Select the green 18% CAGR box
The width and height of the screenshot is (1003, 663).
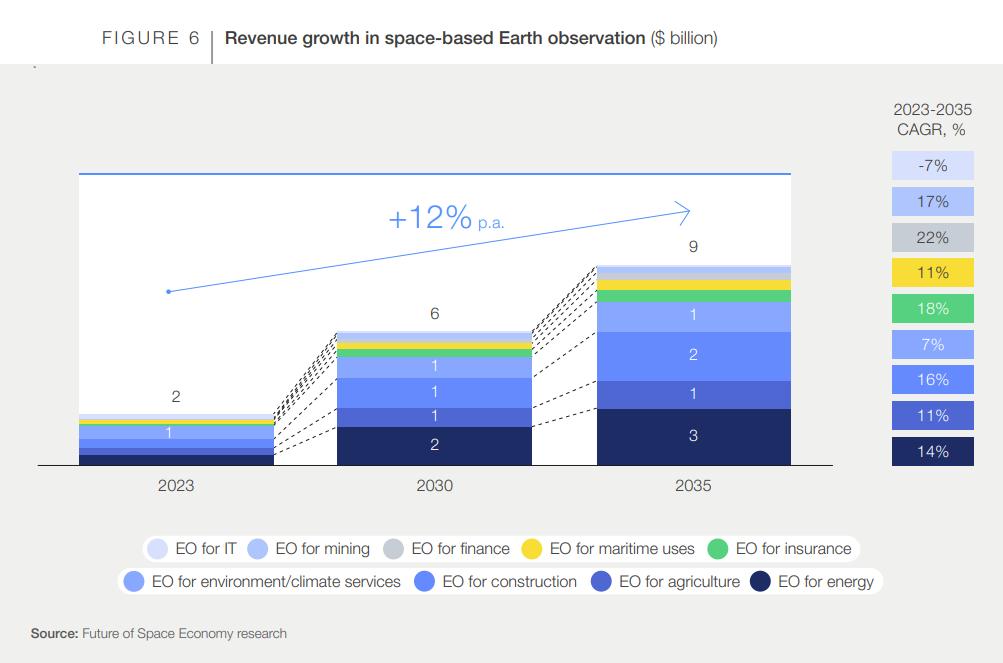pos(933,308)
